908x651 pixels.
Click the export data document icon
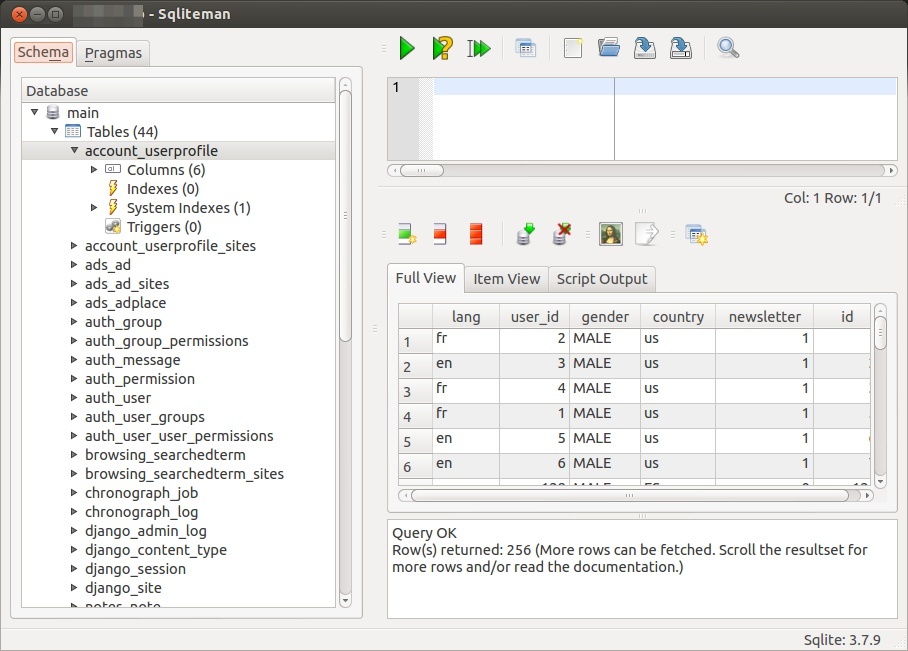646,234
